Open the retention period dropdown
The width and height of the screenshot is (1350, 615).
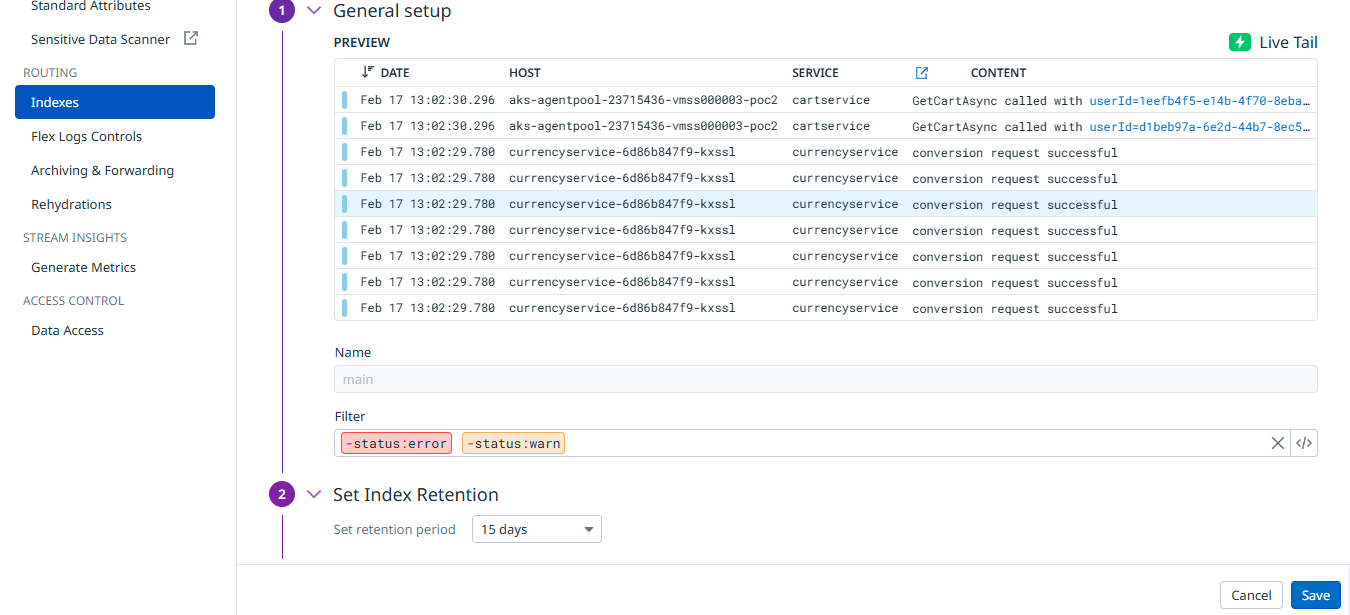[x=536, y=529]
